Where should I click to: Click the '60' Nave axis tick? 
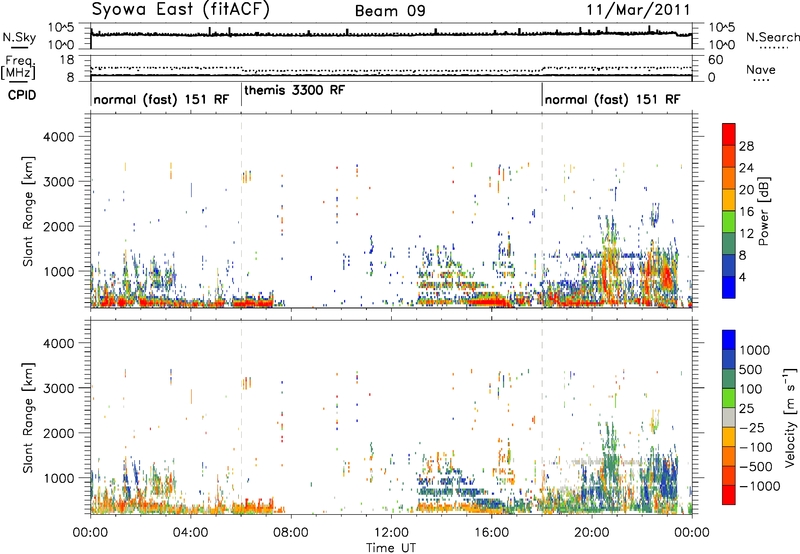point(715,60)
